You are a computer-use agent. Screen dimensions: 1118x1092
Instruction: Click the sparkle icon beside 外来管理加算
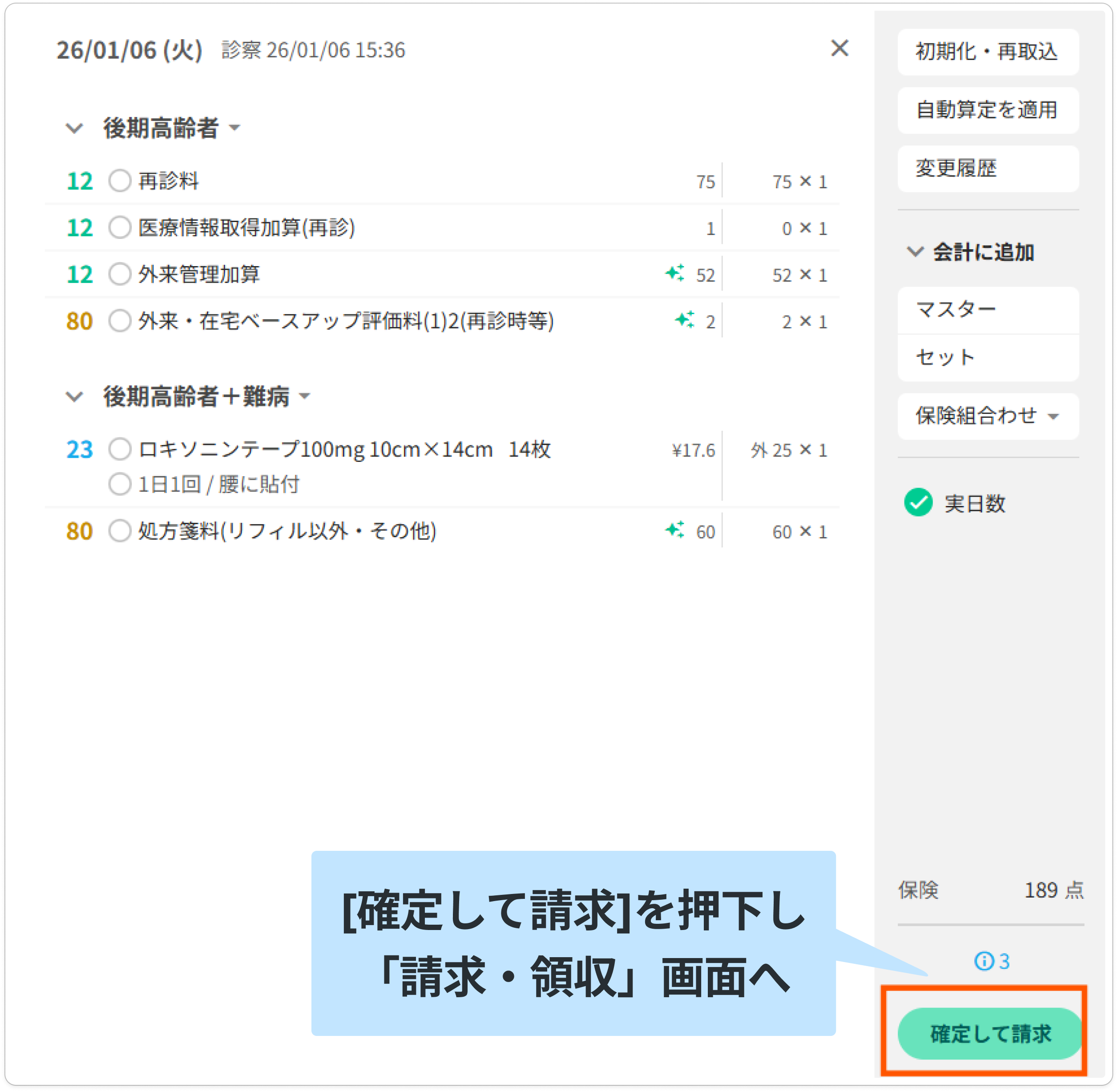(675, 273)
